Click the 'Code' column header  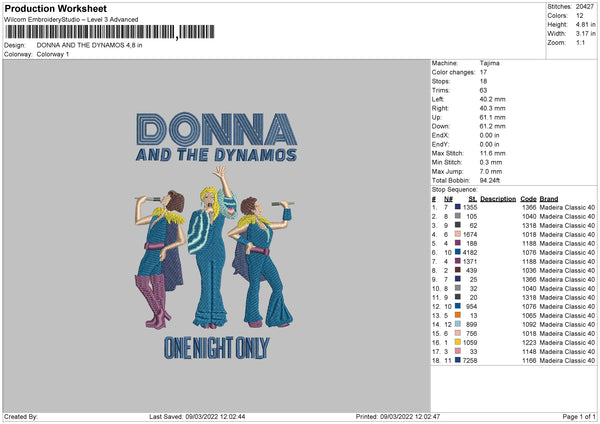pos(528,199)
